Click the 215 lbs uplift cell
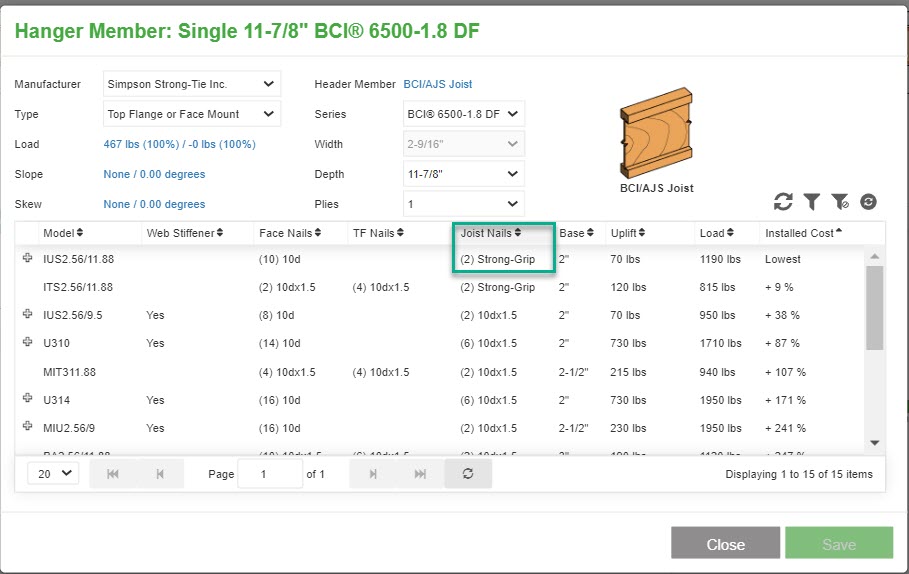909x574 pixels. point(628,372)
